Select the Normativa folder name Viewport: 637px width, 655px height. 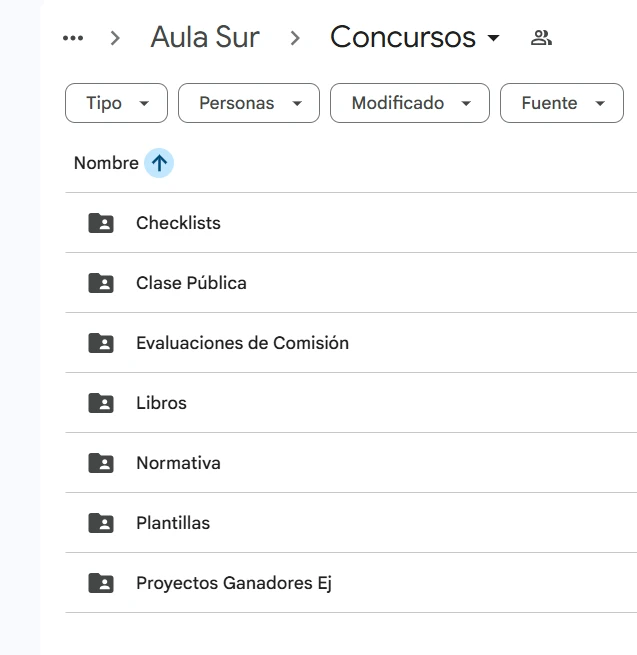pos(178,463)
